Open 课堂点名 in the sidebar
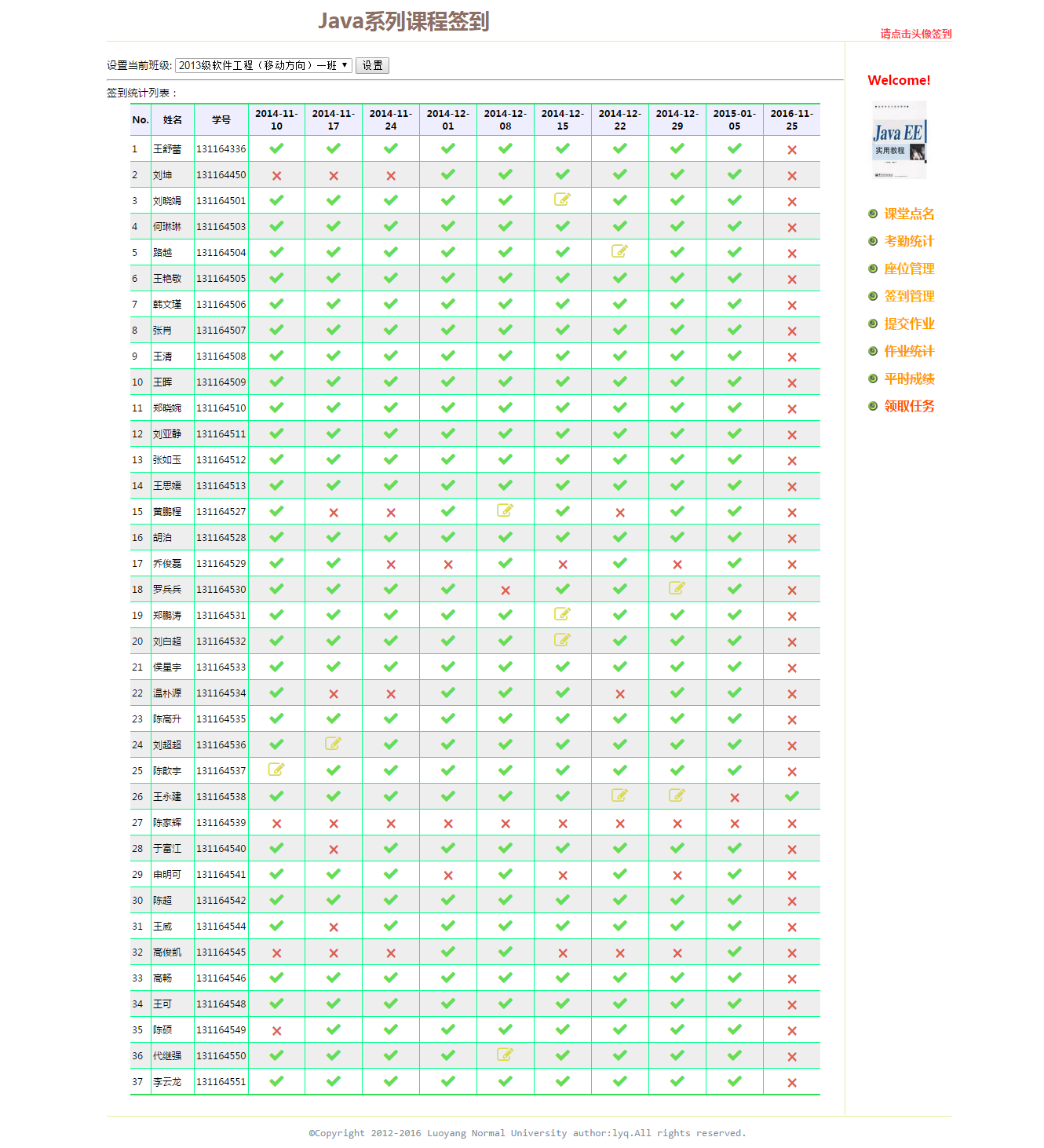This screenshot has width=1044, height=1148. pyautogui.click(x=909, y=214)
